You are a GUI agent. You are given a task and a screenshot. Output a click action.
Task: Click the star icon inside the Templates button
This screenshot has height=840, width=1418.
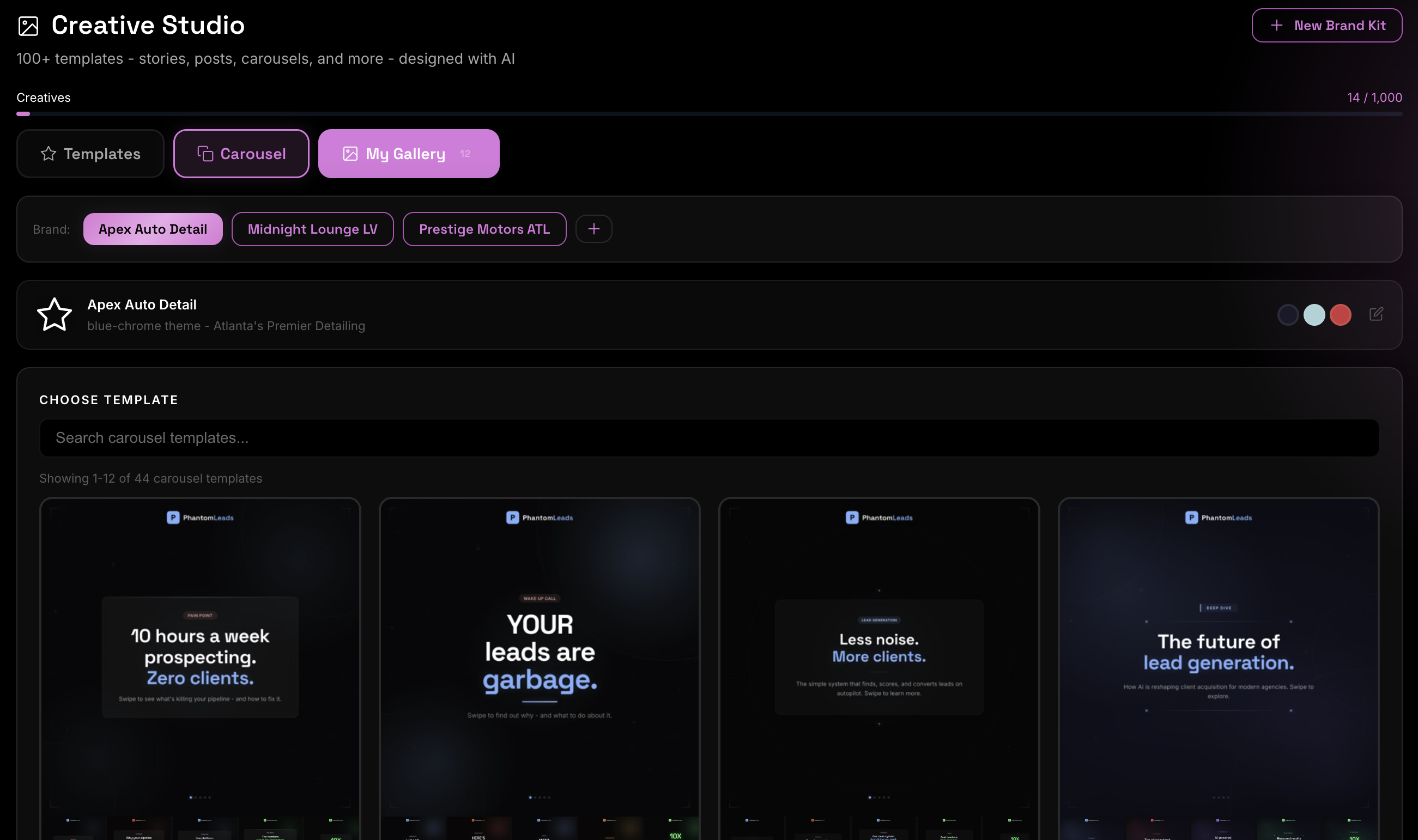[x=49, y=154]
